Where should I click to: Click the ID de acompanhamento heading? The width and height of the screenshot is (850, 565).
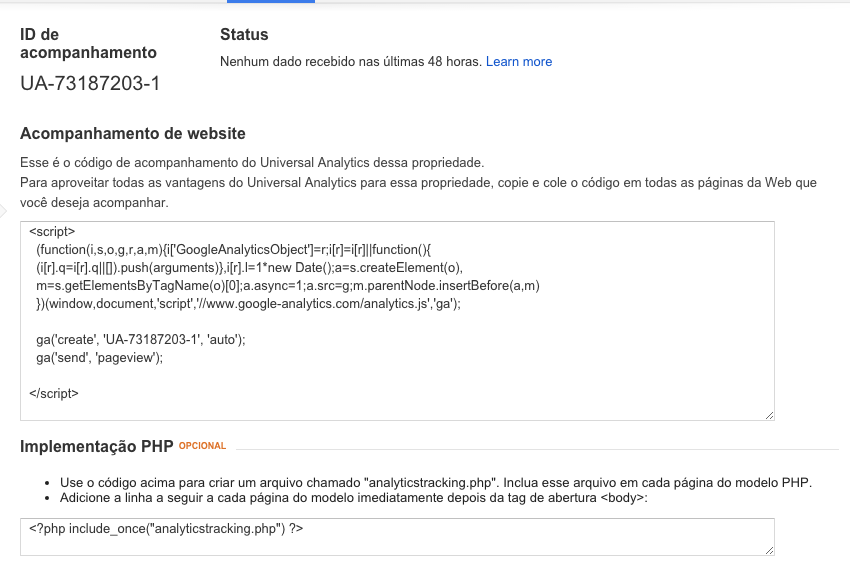pyautogui.click(x=88, y=43)
